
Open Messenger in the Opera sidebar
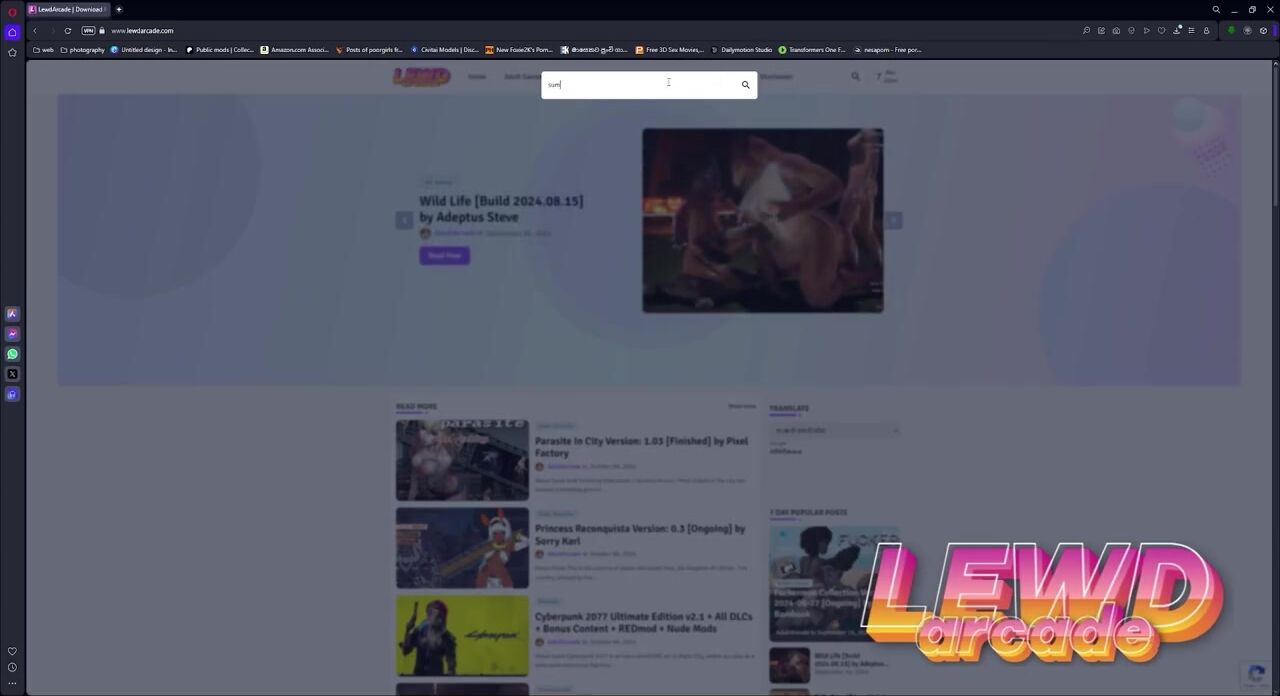click(x=12, y=334)
